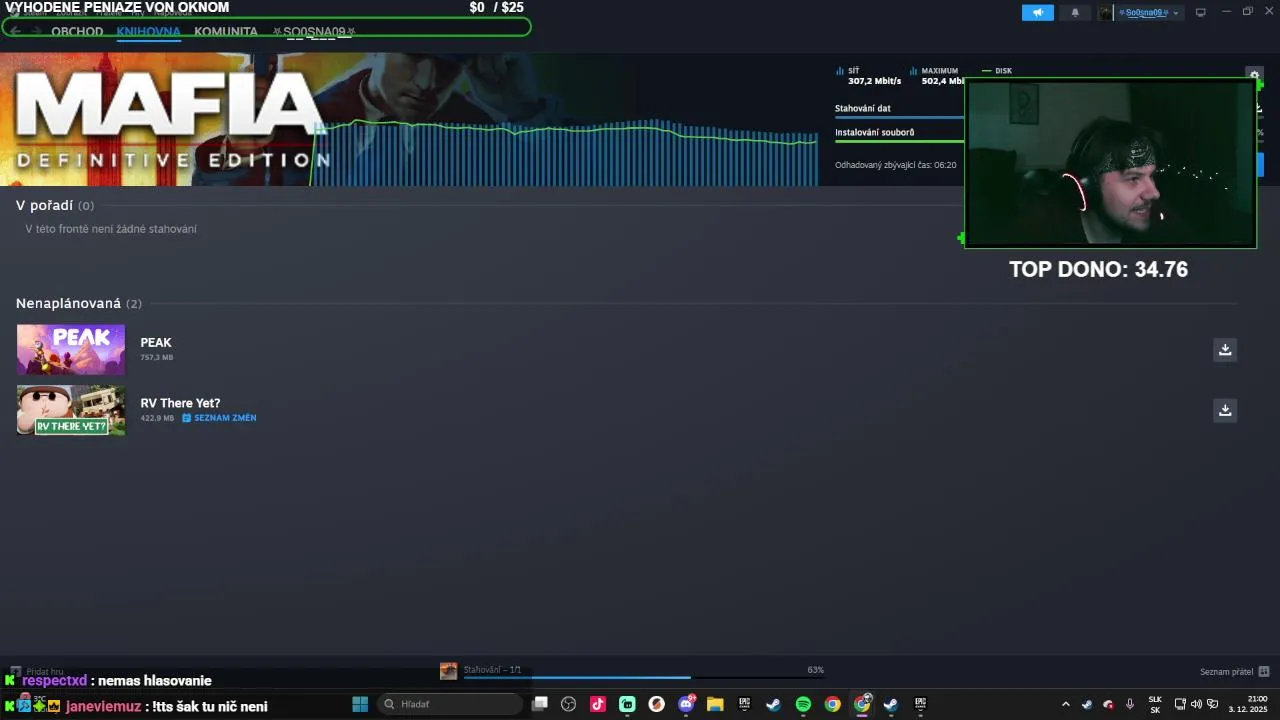Screen dimensions: 1280x720
Task: Open the Windows Start menu
Action: point(360,704)
